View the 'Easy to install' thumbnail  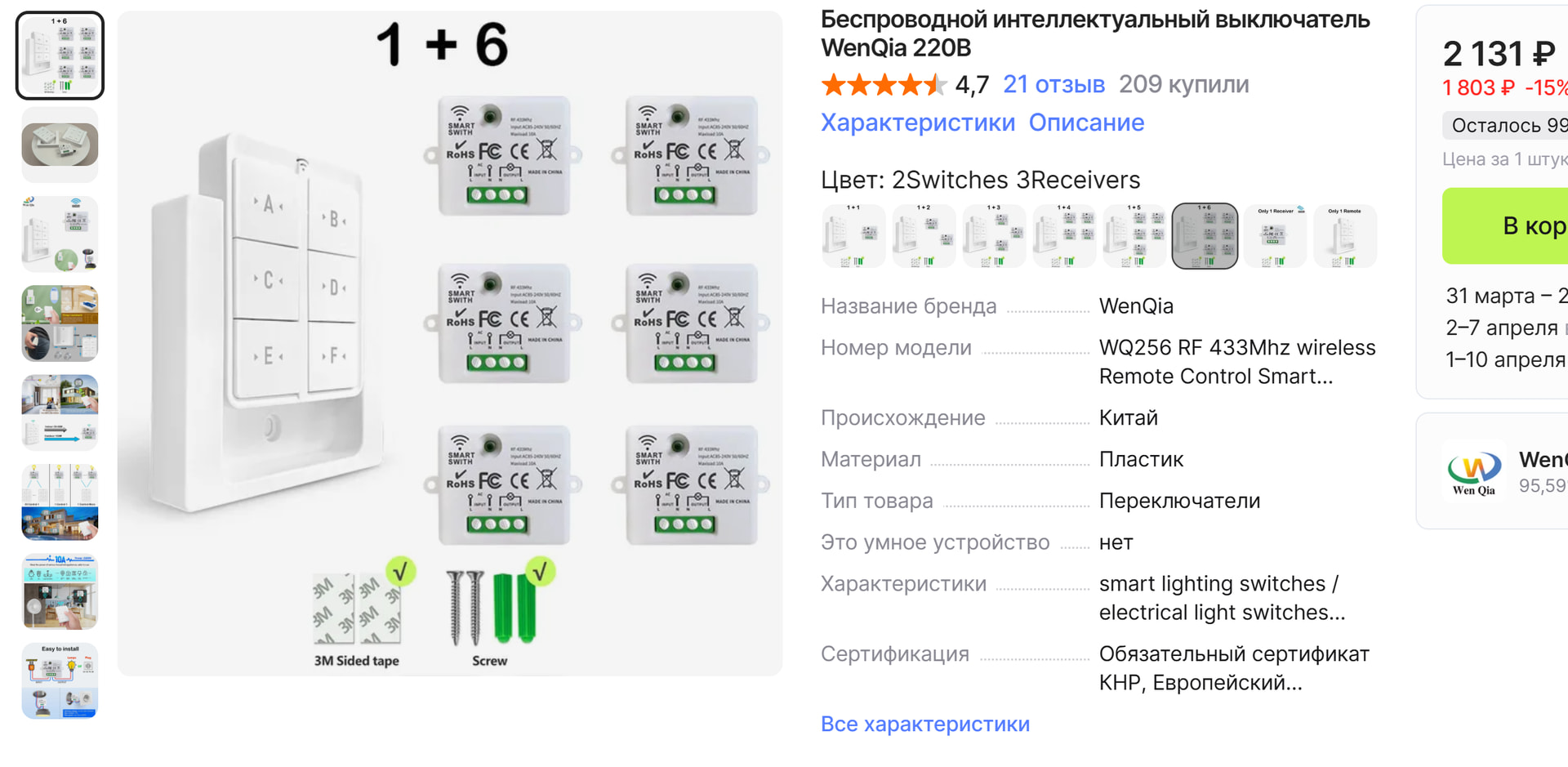pyautogui.click(x=60, y=681)
